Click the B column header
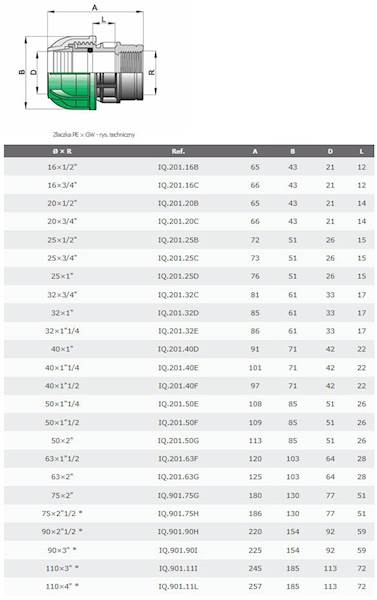The image size is (377, 600). tap(292, 151)
